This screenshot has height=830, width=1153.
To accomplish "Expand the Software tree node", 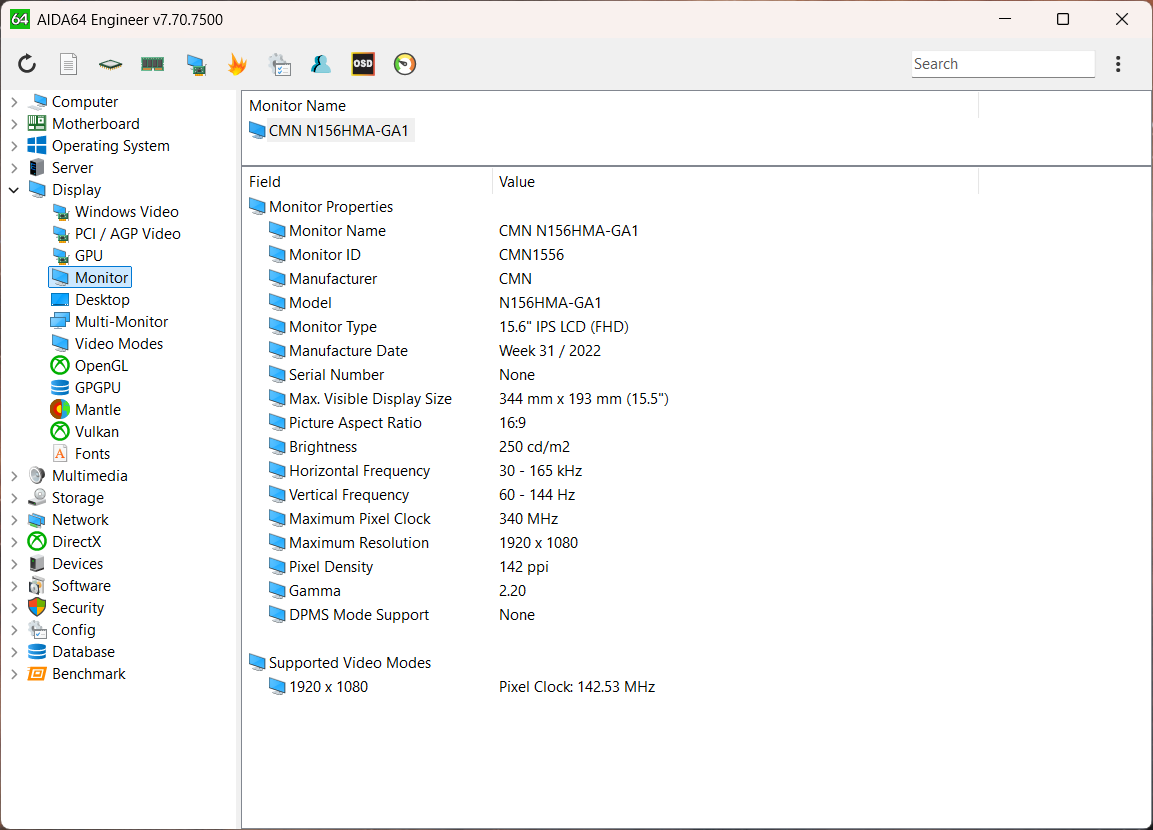I will click(x=14, y=587).
